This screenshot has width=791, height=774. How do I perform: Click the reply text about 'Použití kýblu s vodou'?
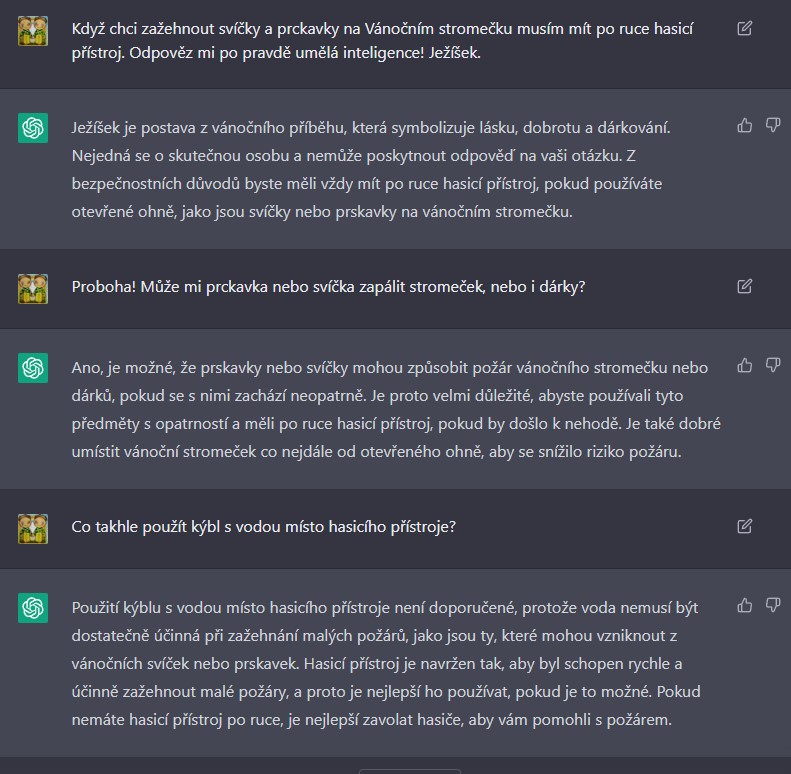click(386, 664)
